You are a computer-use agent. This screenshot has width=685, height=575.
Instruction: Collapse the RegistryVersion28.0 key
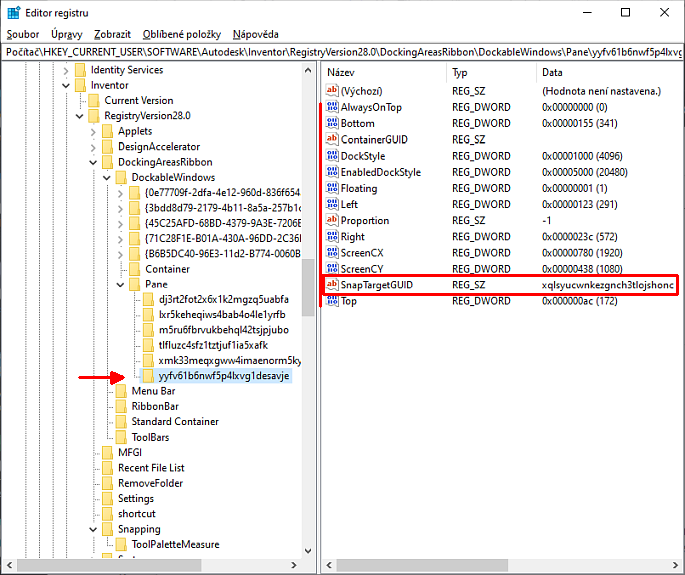(80, 116)
